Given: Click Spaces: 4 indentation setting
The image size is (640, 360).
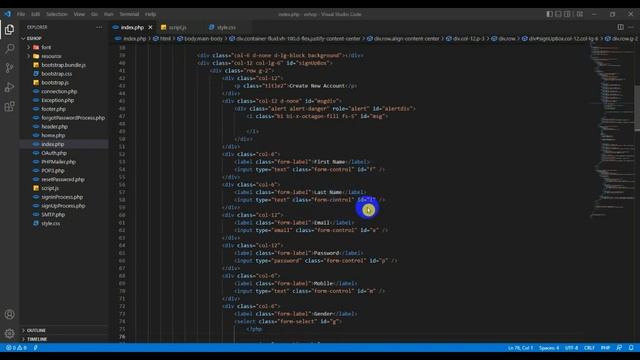Looking at the screenshot, I should (549, 348).
